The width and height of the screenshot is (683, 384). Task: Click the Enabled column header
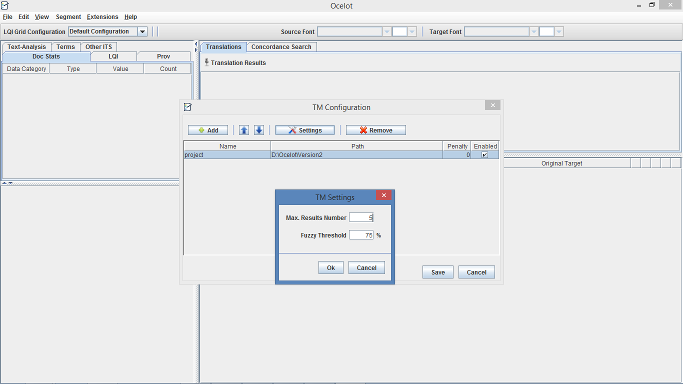point(485,146)
